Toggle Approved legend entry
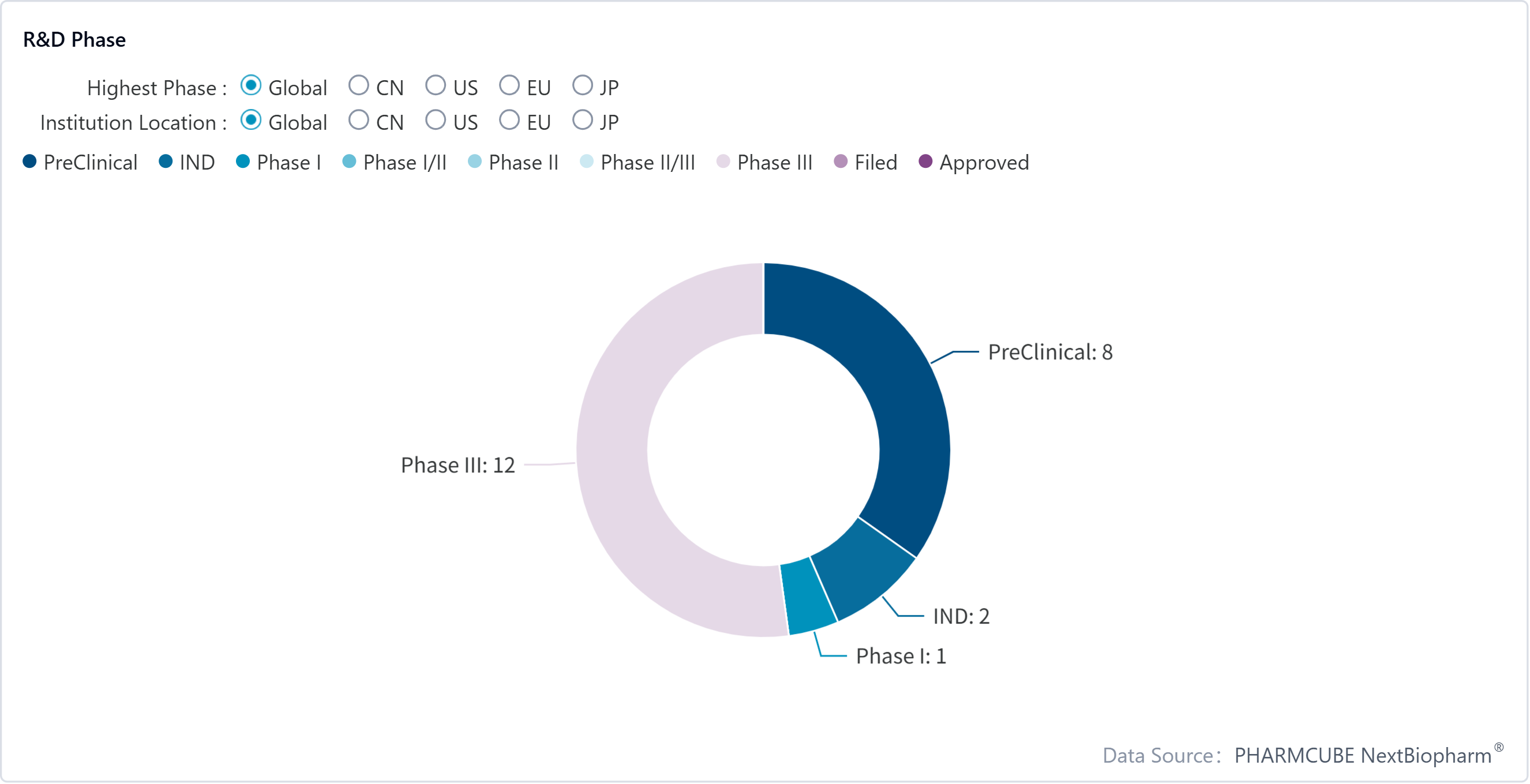The height and width of the screenshot is (784, 1530). click(925, 162)
